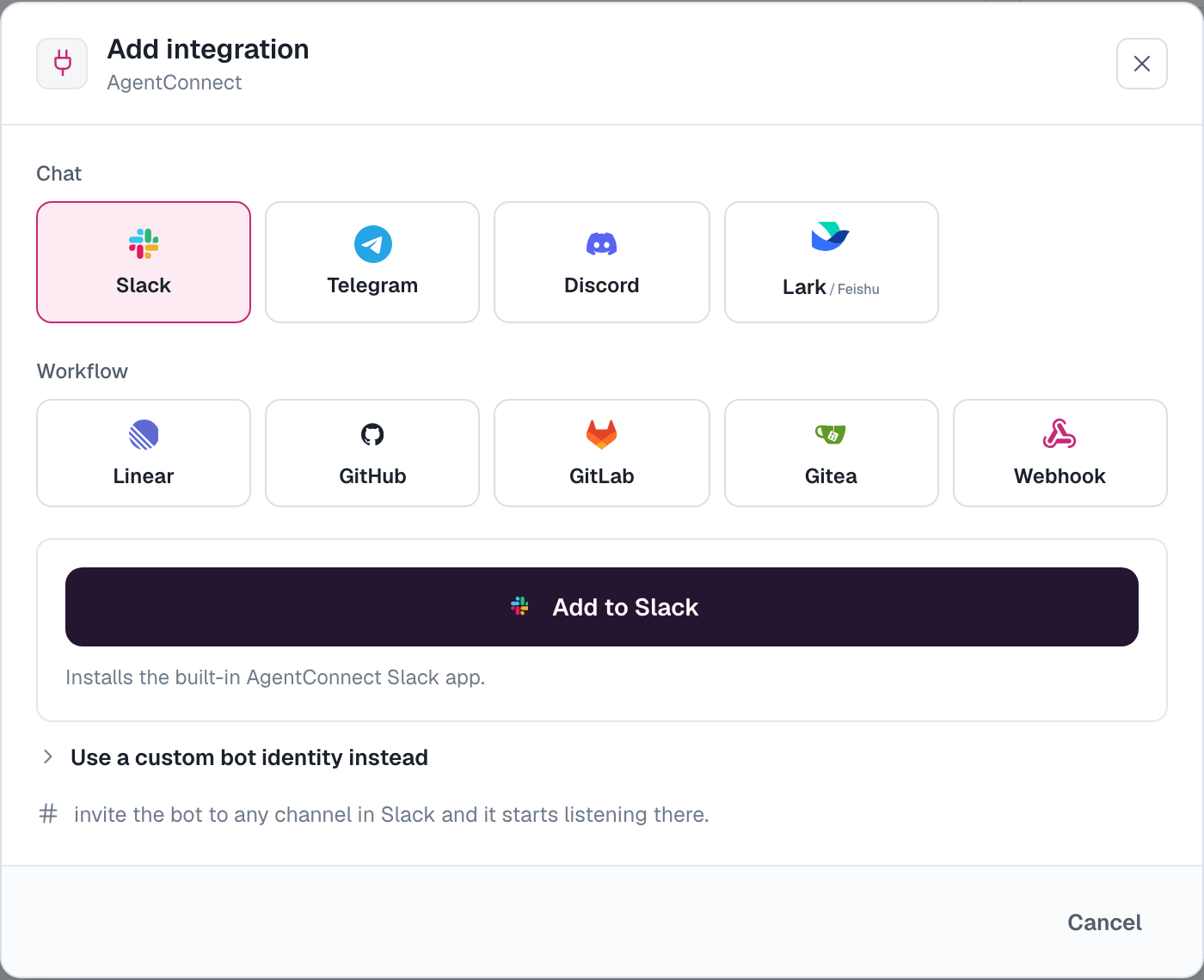Select the Lark / Feishu integration
Viewport: 1204px width, 980px height.
pyautogui.click(x=832, y=262)
